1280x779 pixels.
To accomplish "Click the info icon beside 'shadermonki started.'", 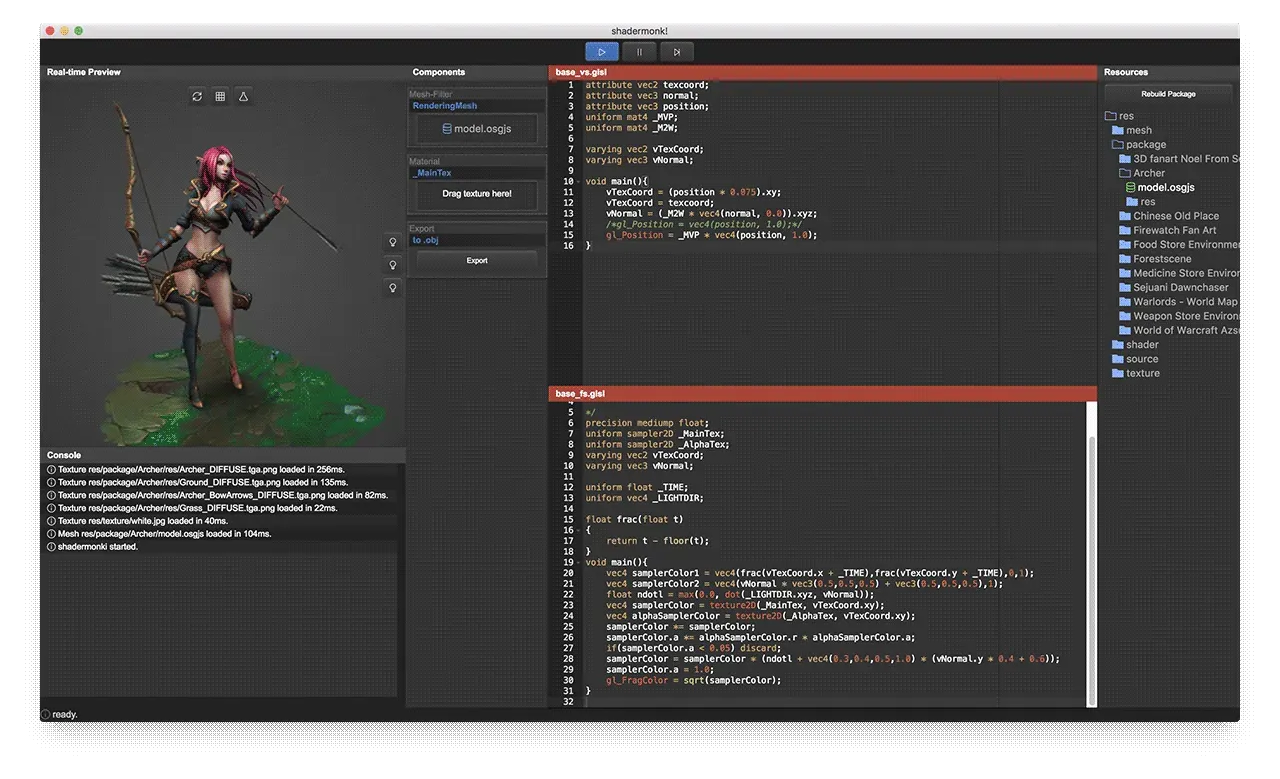I will (51, 547).
